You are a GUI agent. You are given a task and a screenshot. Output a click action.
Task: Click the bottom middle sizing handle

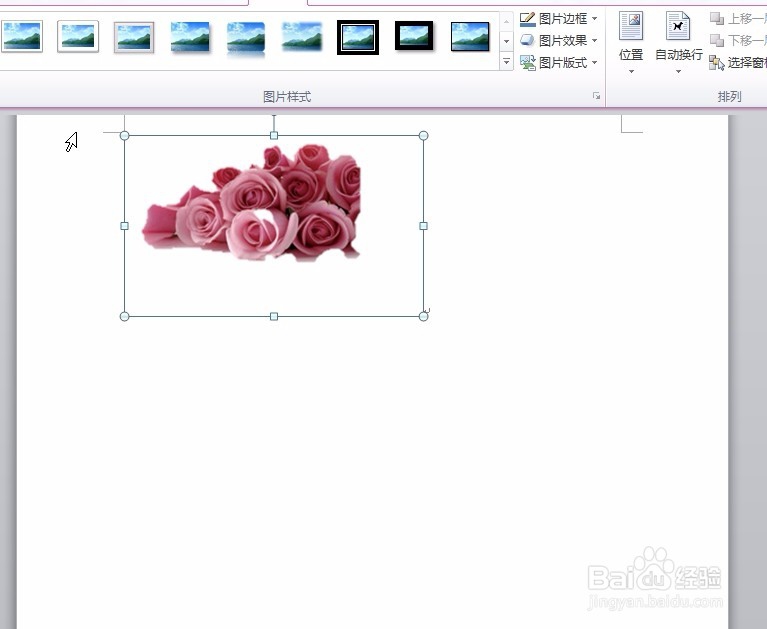point(274,316)
